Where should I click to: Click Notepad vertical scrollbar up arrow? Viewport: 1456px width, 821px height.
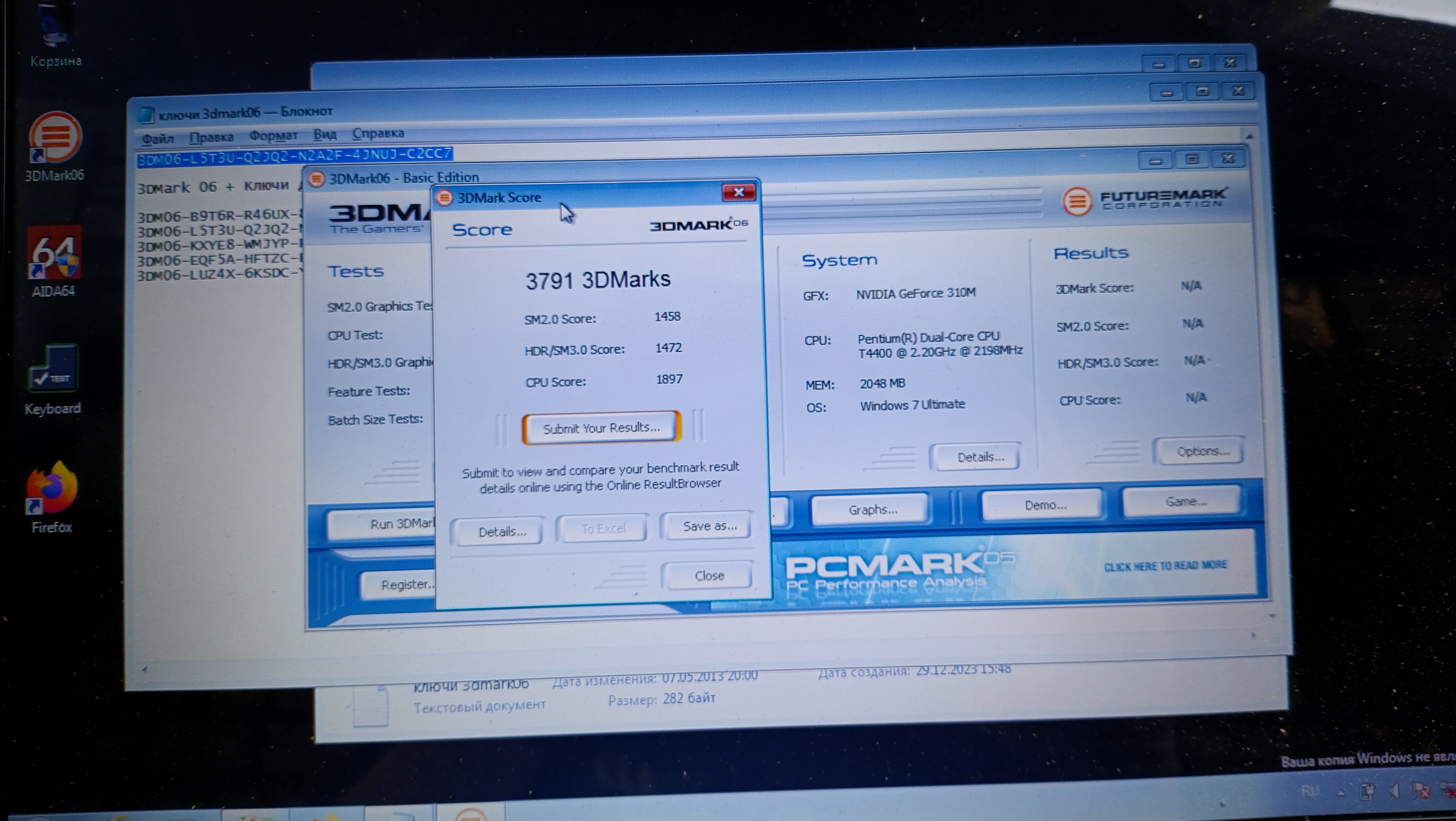tap(1248, 137)
